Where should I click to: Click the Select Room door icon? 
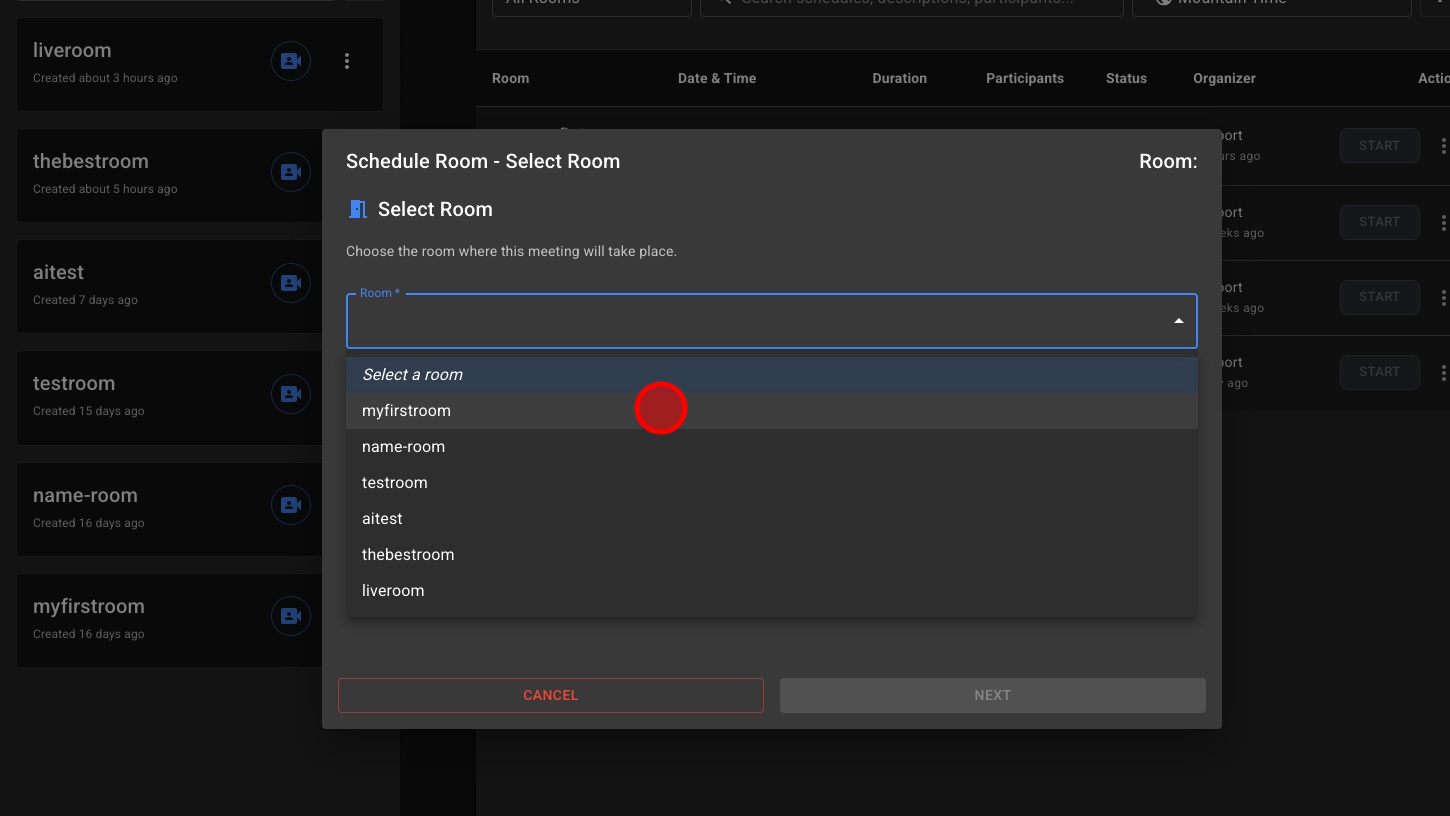point(357,209)
